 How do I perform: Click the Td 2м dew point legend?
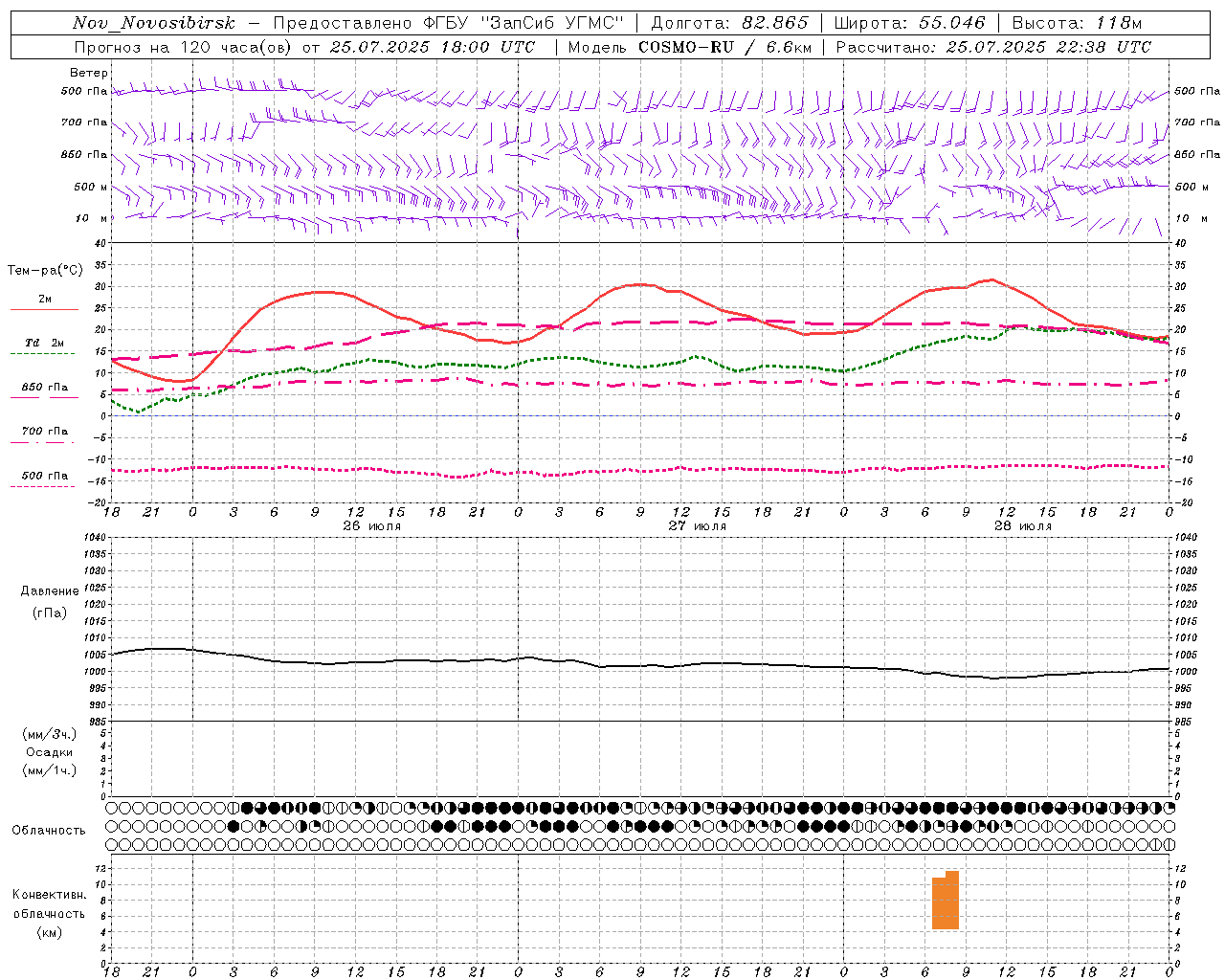(45, 343)
